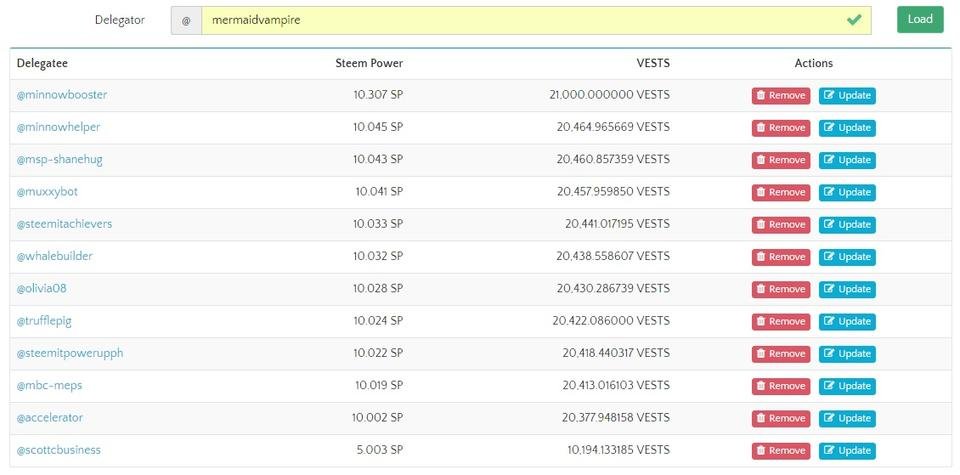
Task: Update delegation for @steemitpowerupph
Action: click(x=847, y=354)
